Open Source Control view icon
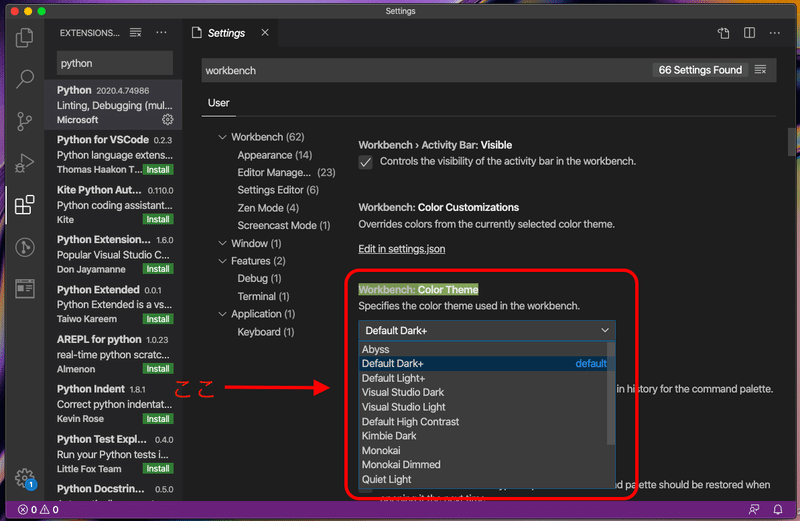This screenshot has width=800, height=521. click(x=24, y=121)
